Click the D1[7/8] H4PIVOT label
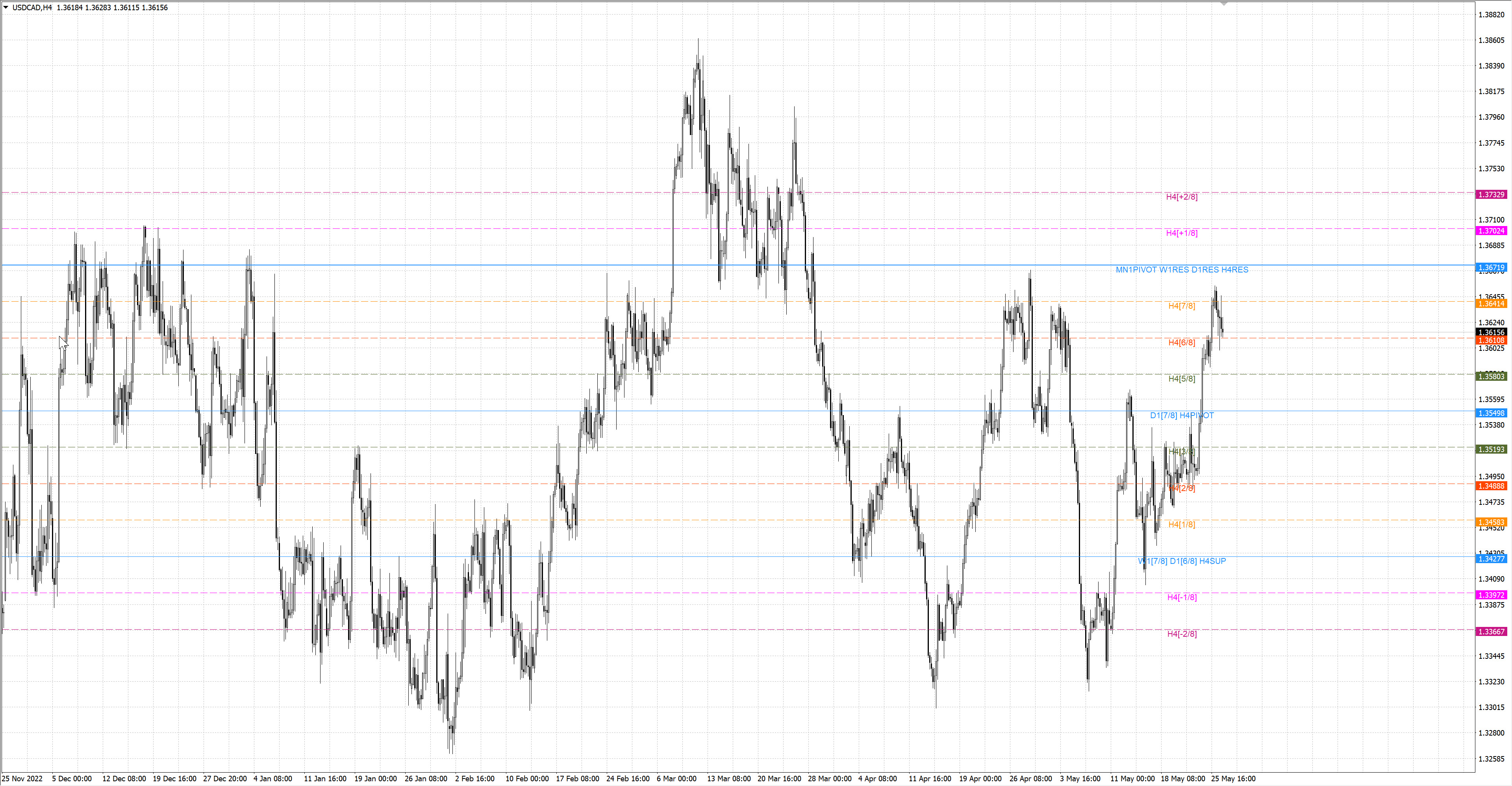This screenshot has height=786, width=1512. (1182, 415)
